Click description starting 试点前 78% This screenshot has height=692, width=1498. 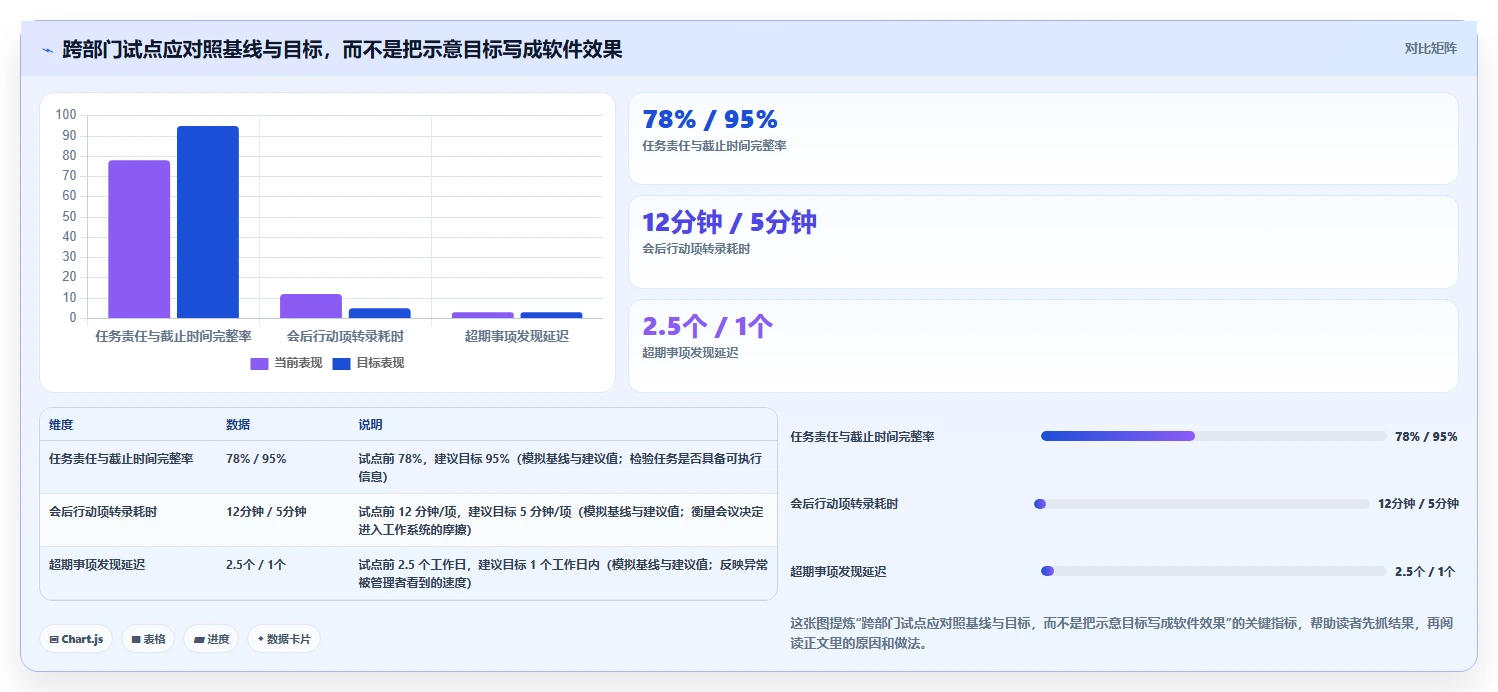coord(560,468)
